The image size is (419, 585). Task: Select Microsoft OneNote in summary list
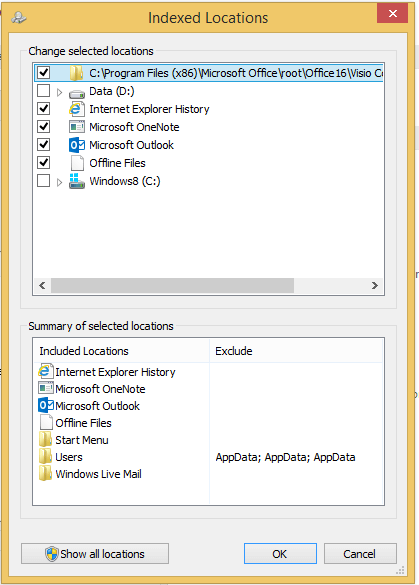[100, 389]
